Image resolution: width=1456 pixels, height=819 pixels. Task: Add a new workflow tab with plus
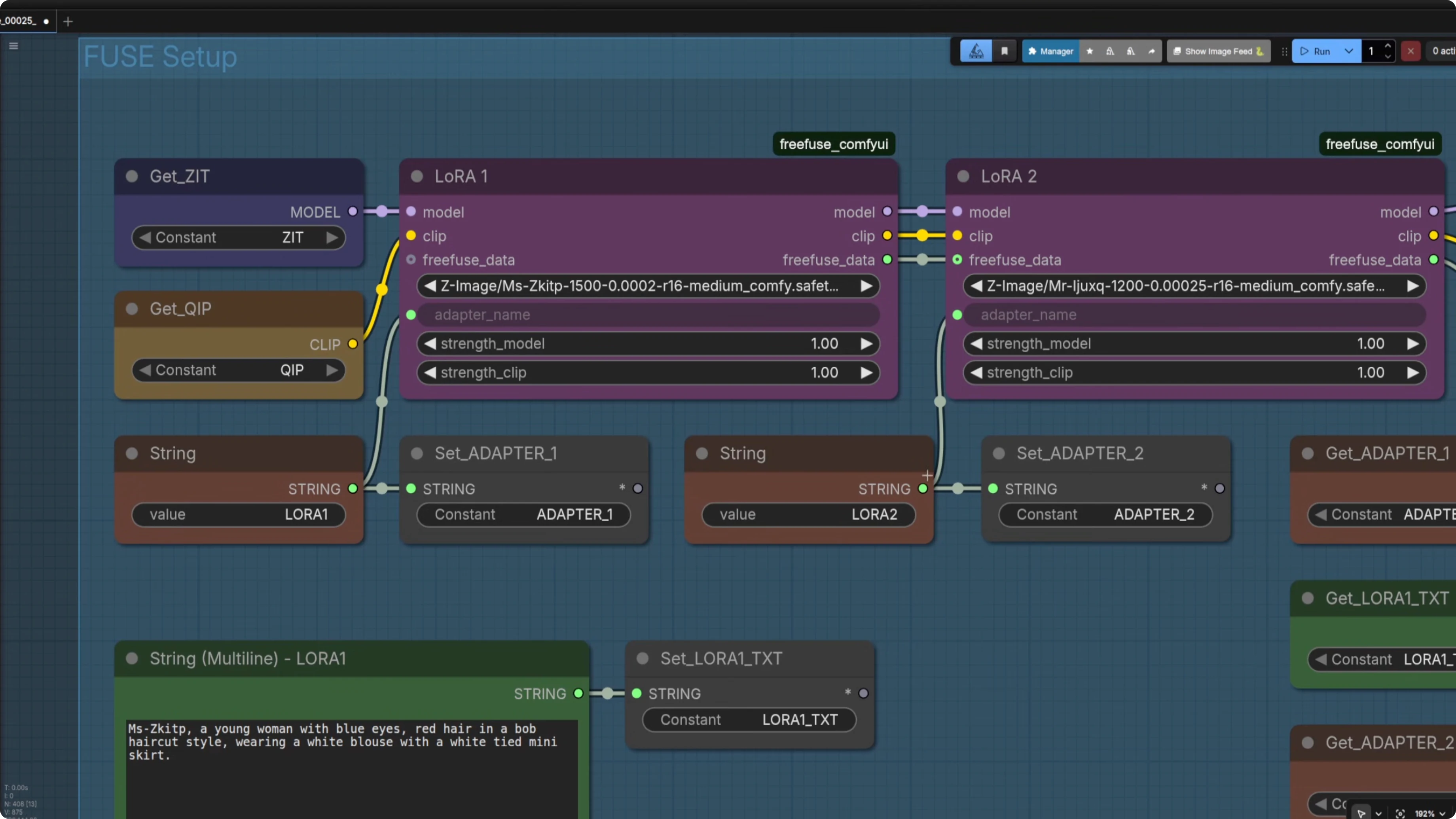tap(68, 21)
